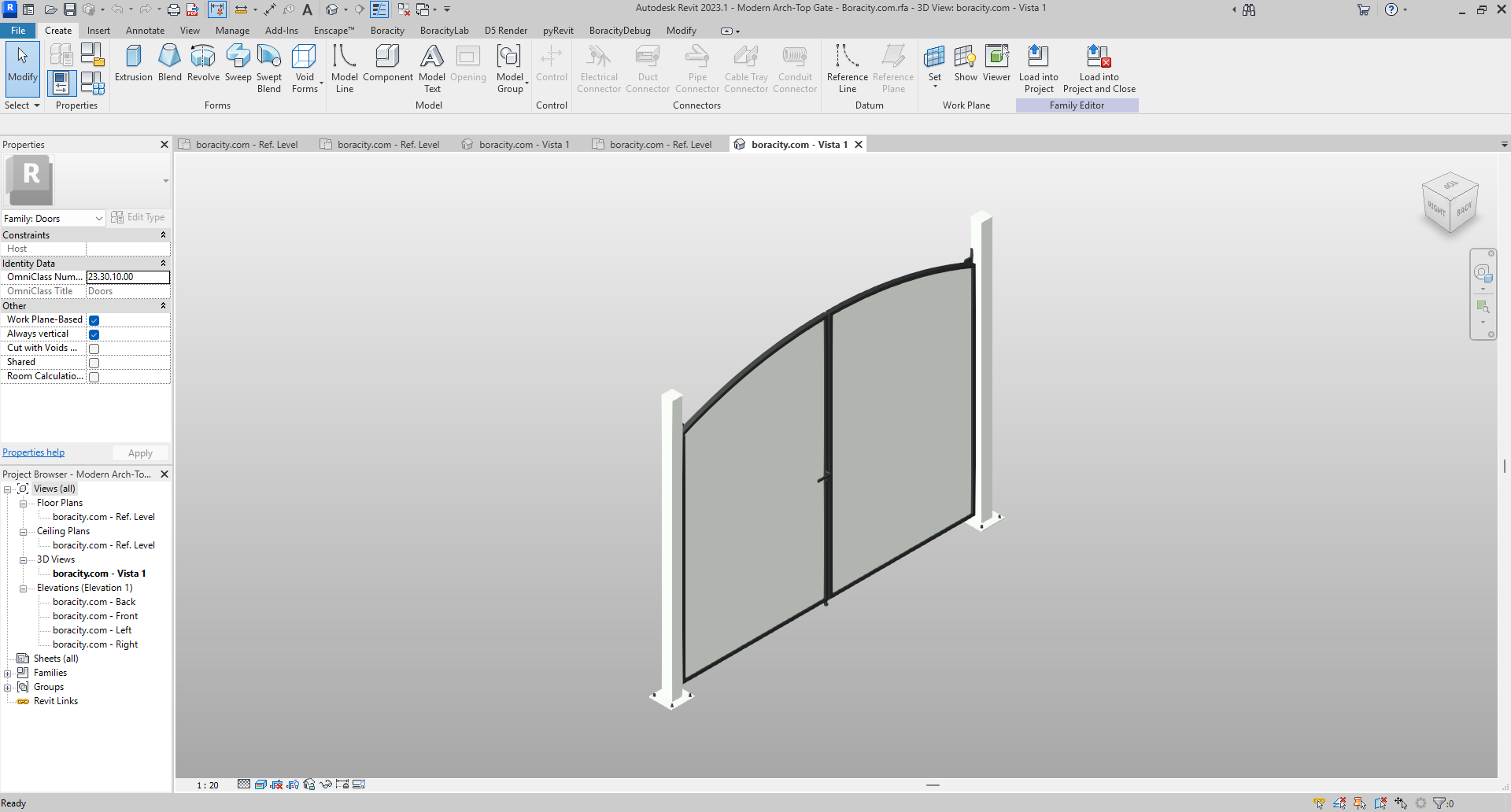Draw a Model Line
This screenshot has height=812, width=1511.
click(345, 68)
